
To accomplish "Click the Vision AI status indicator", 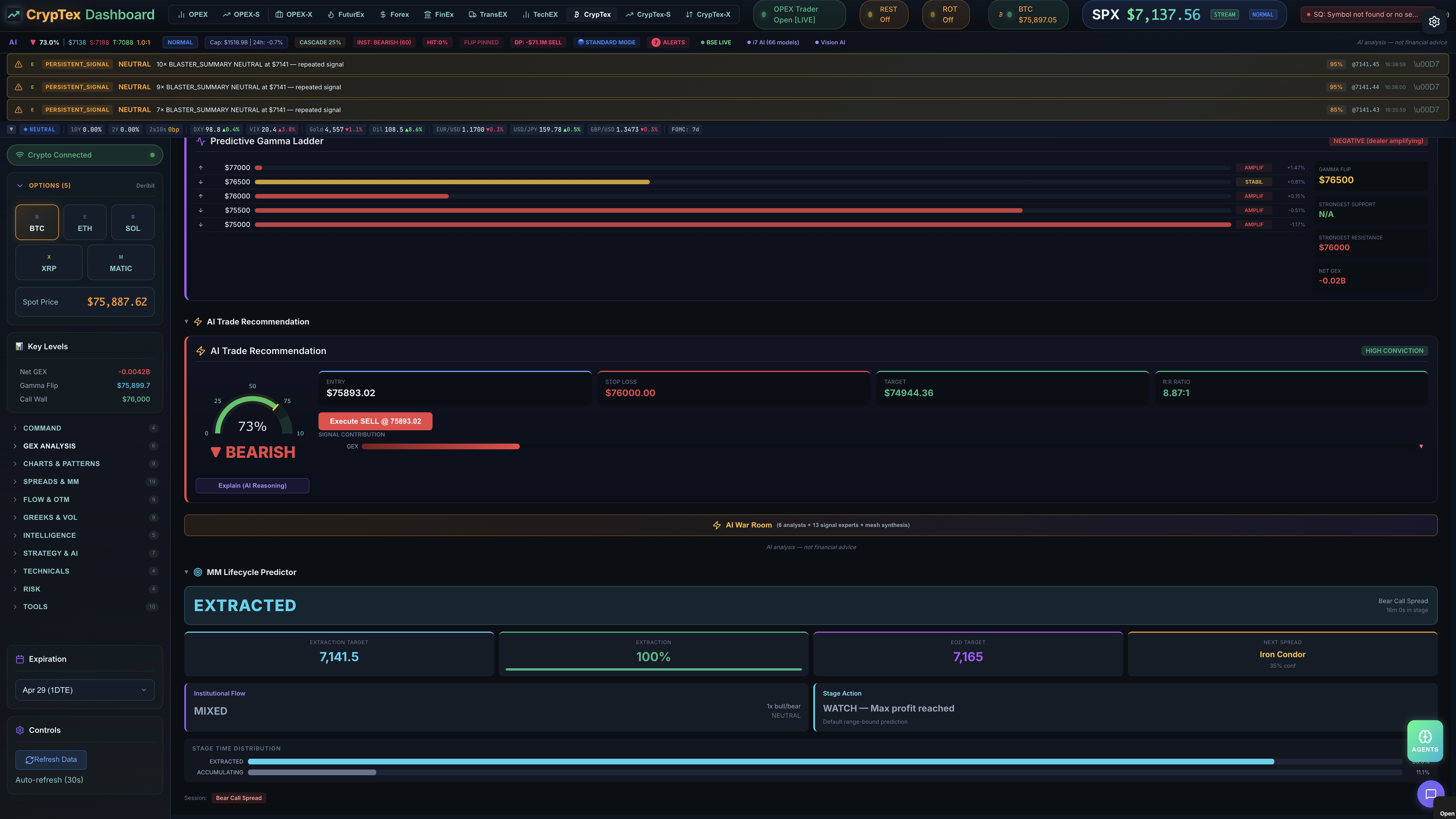I will click(830, 42).
